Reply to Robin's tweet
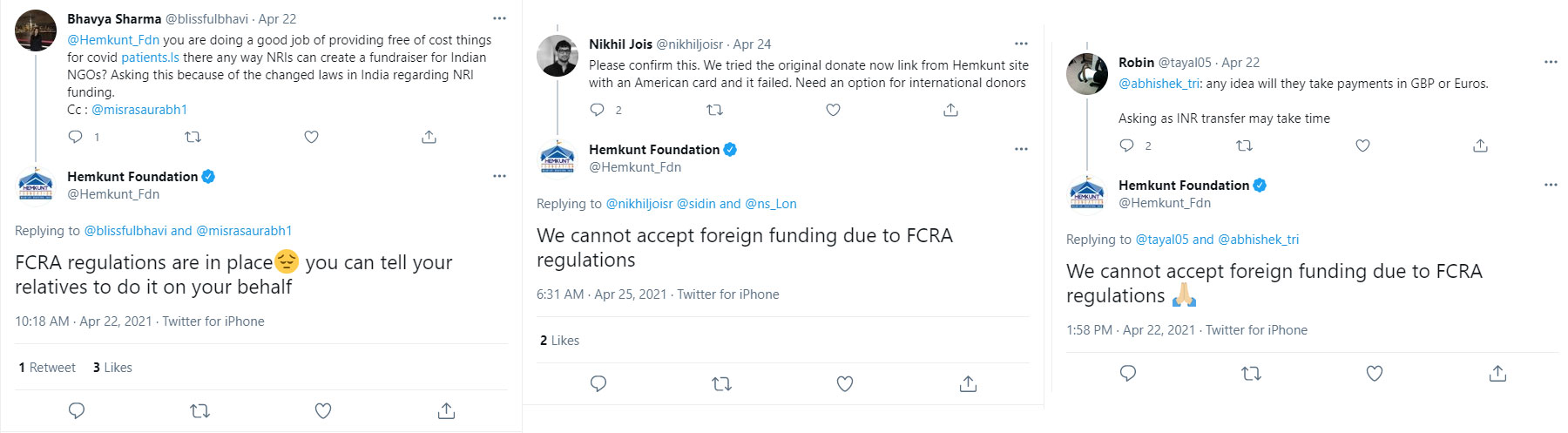1568x433 pixels. click(x=1126, y=145)
